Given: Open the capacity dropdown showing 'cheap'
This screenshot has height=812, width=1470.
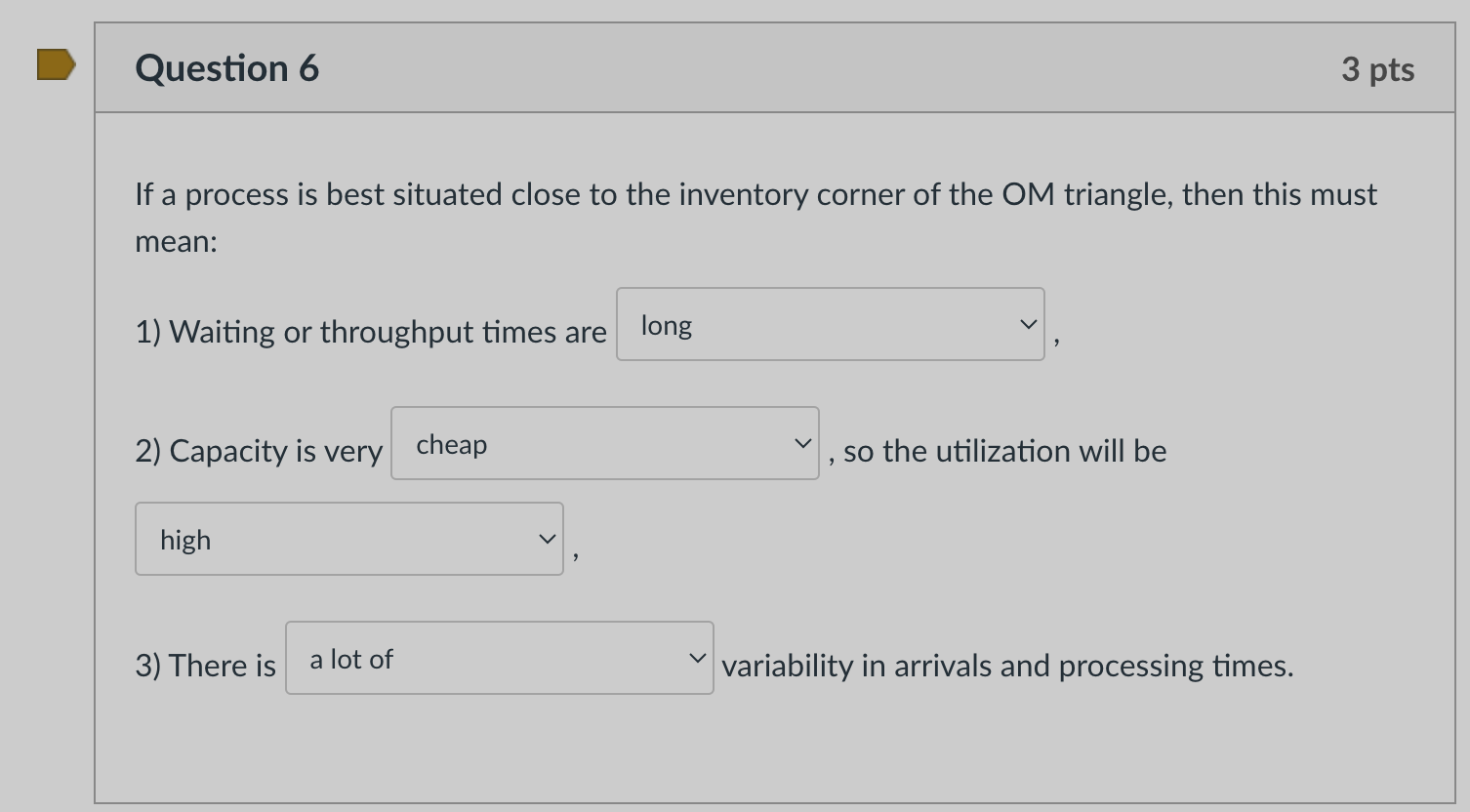Looking at the screenshot, I should 604,443.
